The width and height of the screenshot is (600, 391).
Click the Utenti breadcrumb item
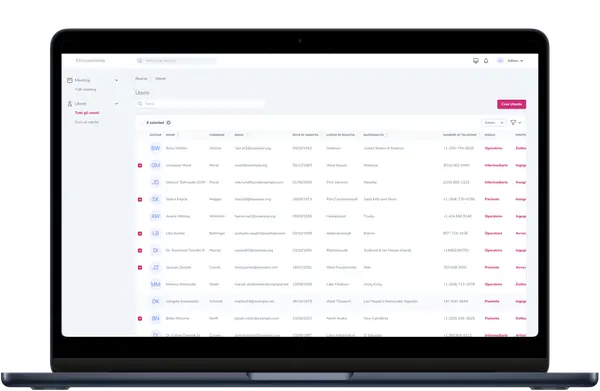[x=160, y=78]
